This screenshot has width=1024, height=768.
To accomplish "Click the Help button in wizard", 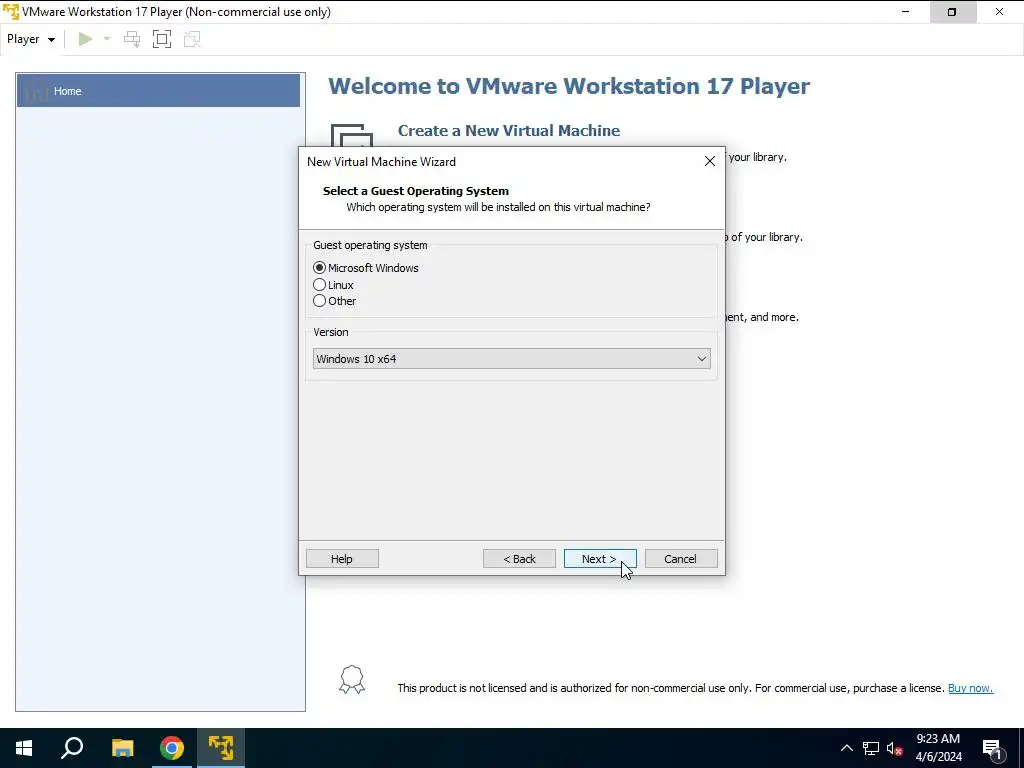I will coord(342,559).
